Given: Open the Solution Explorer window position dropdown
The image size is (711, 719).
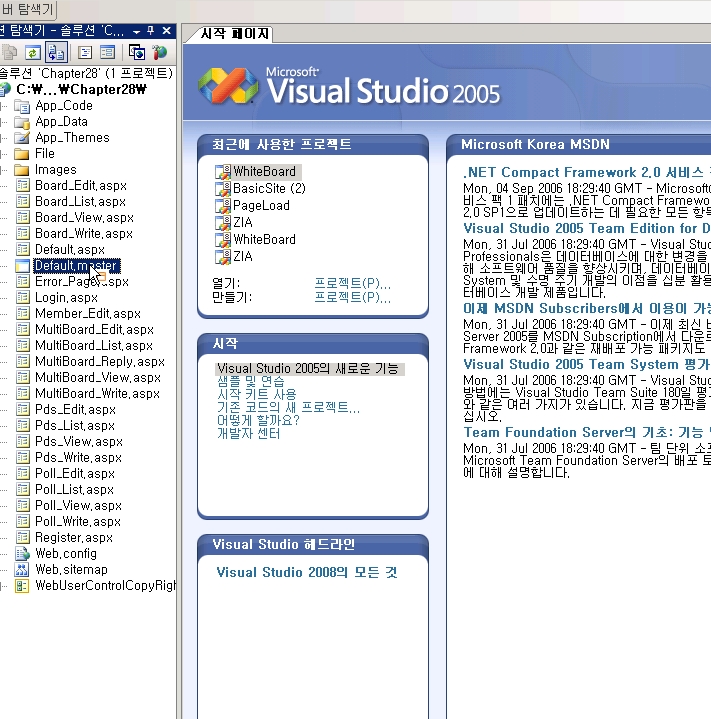Looking at the screenshot, I should point(137,32).
